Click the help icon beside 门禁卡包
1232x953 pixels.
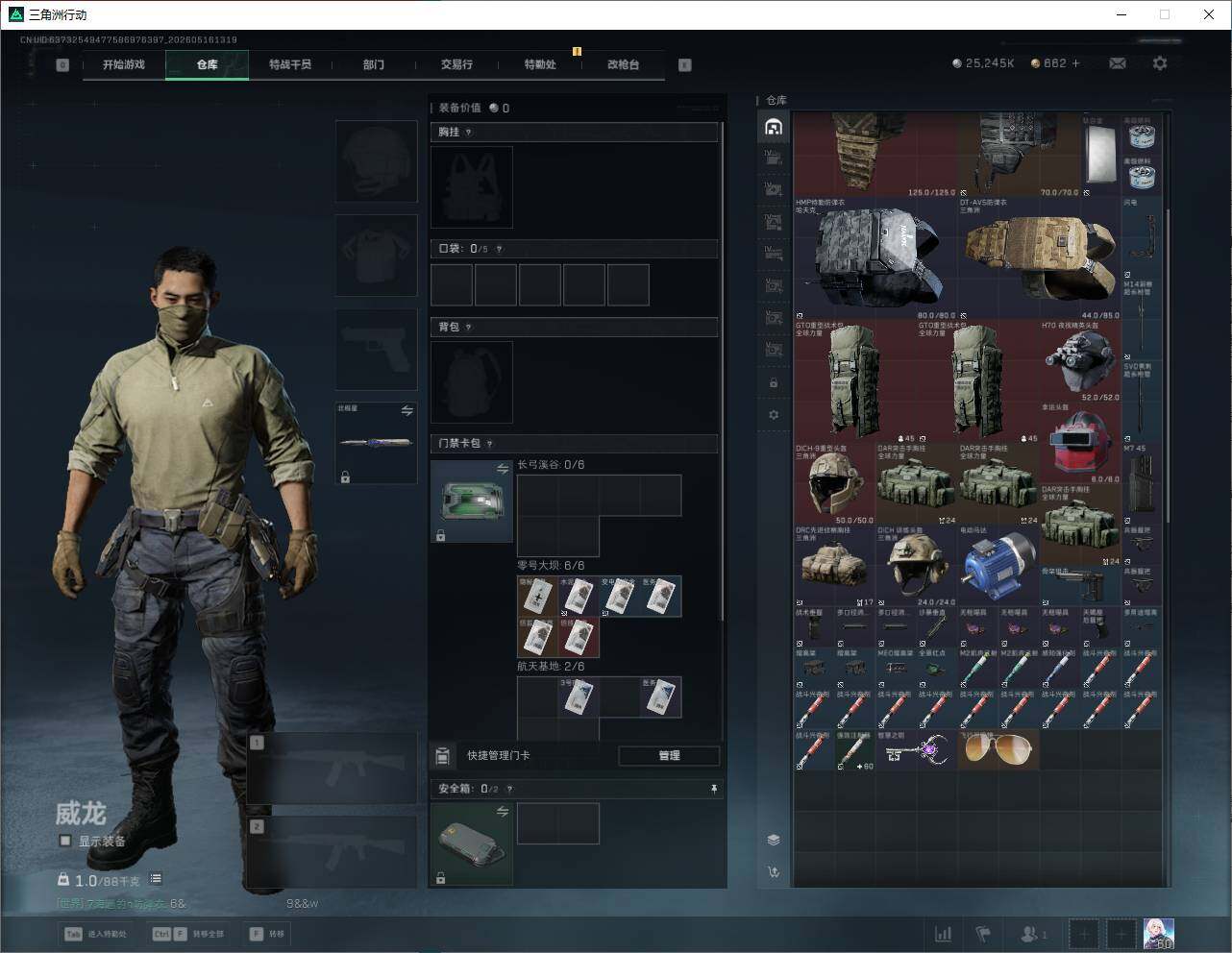(x=489, y=444)
